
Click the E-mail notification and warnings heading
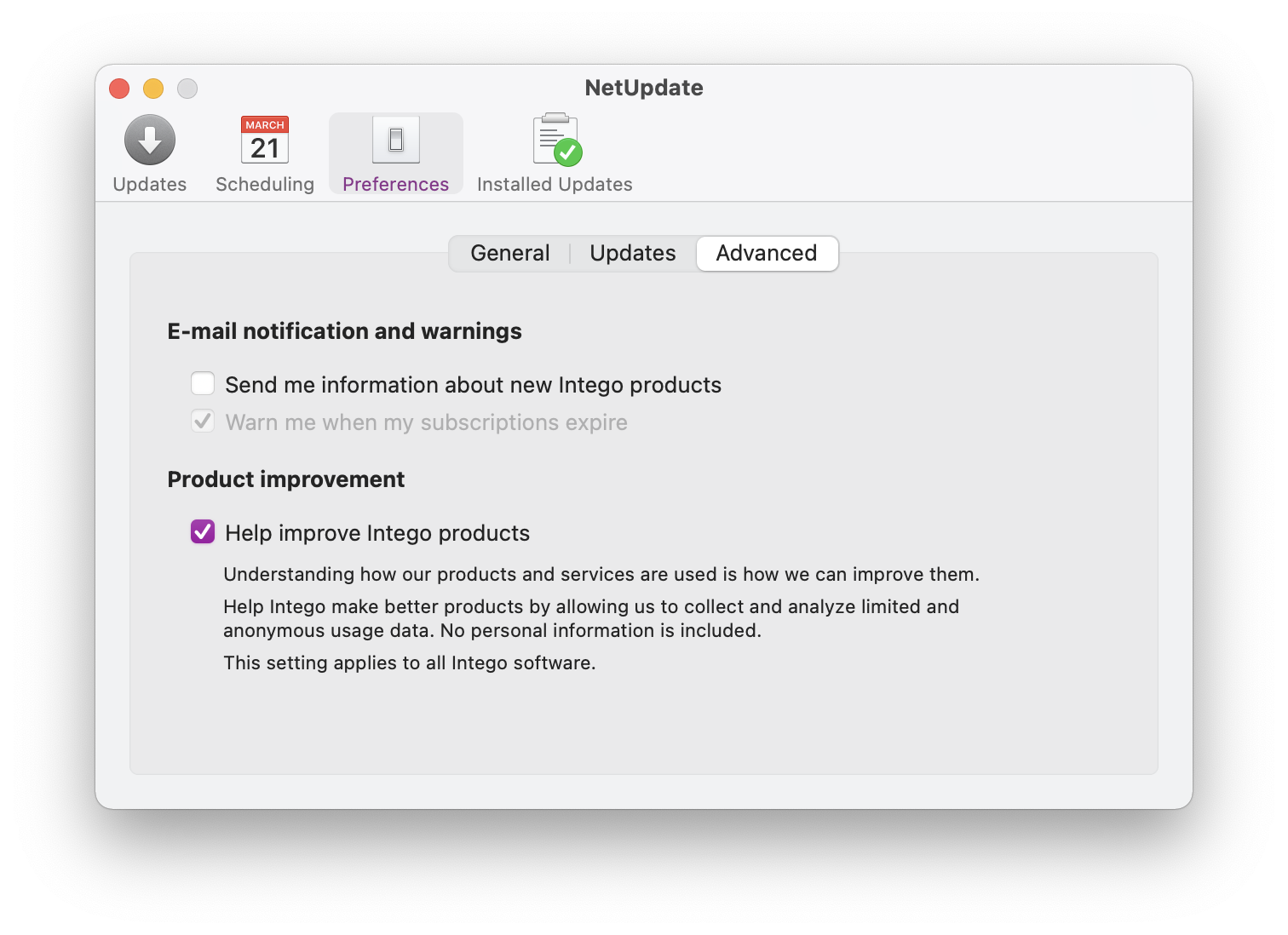coord(345,331)
